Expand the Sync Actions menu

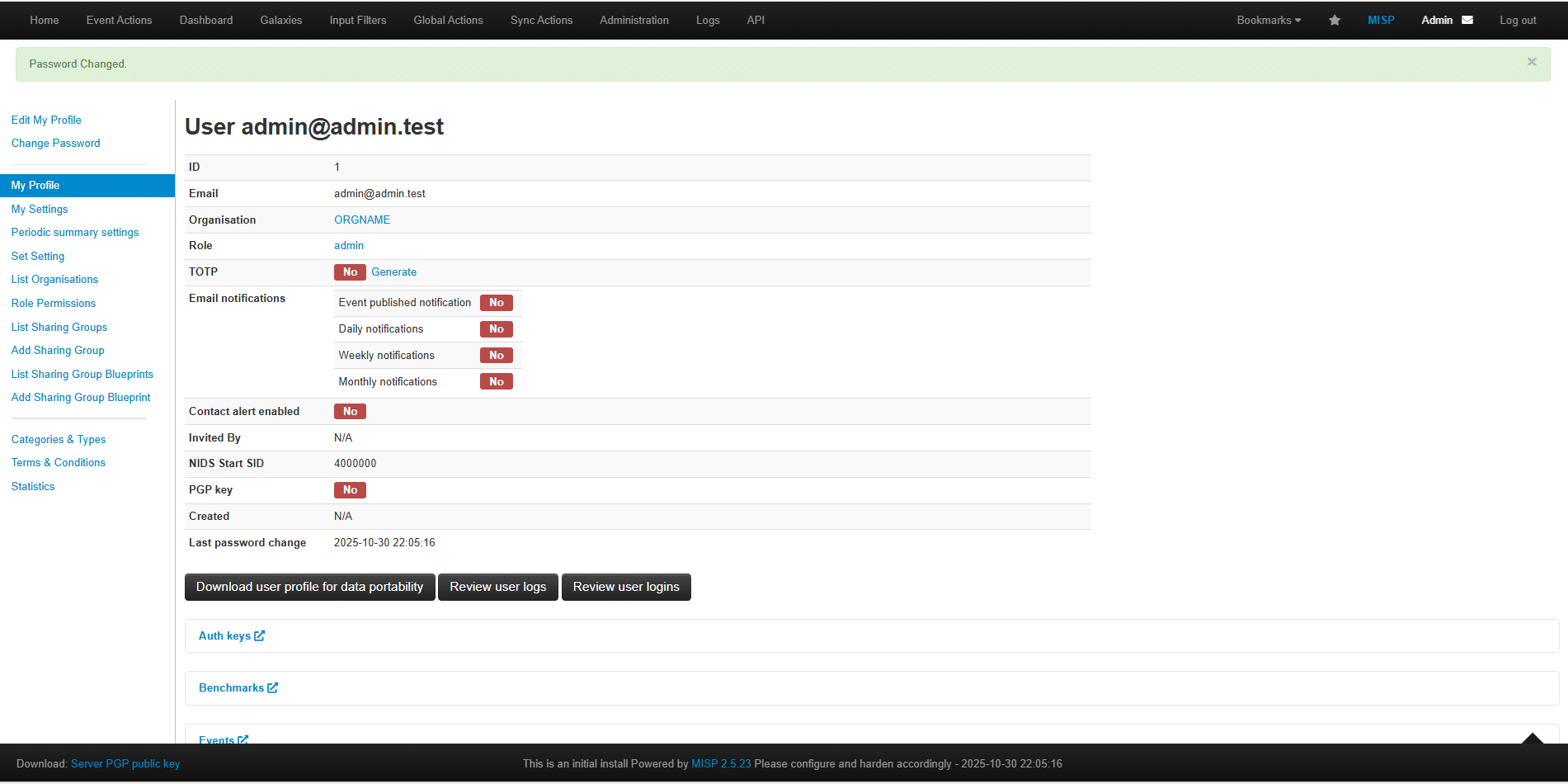[x=541, y=21]
